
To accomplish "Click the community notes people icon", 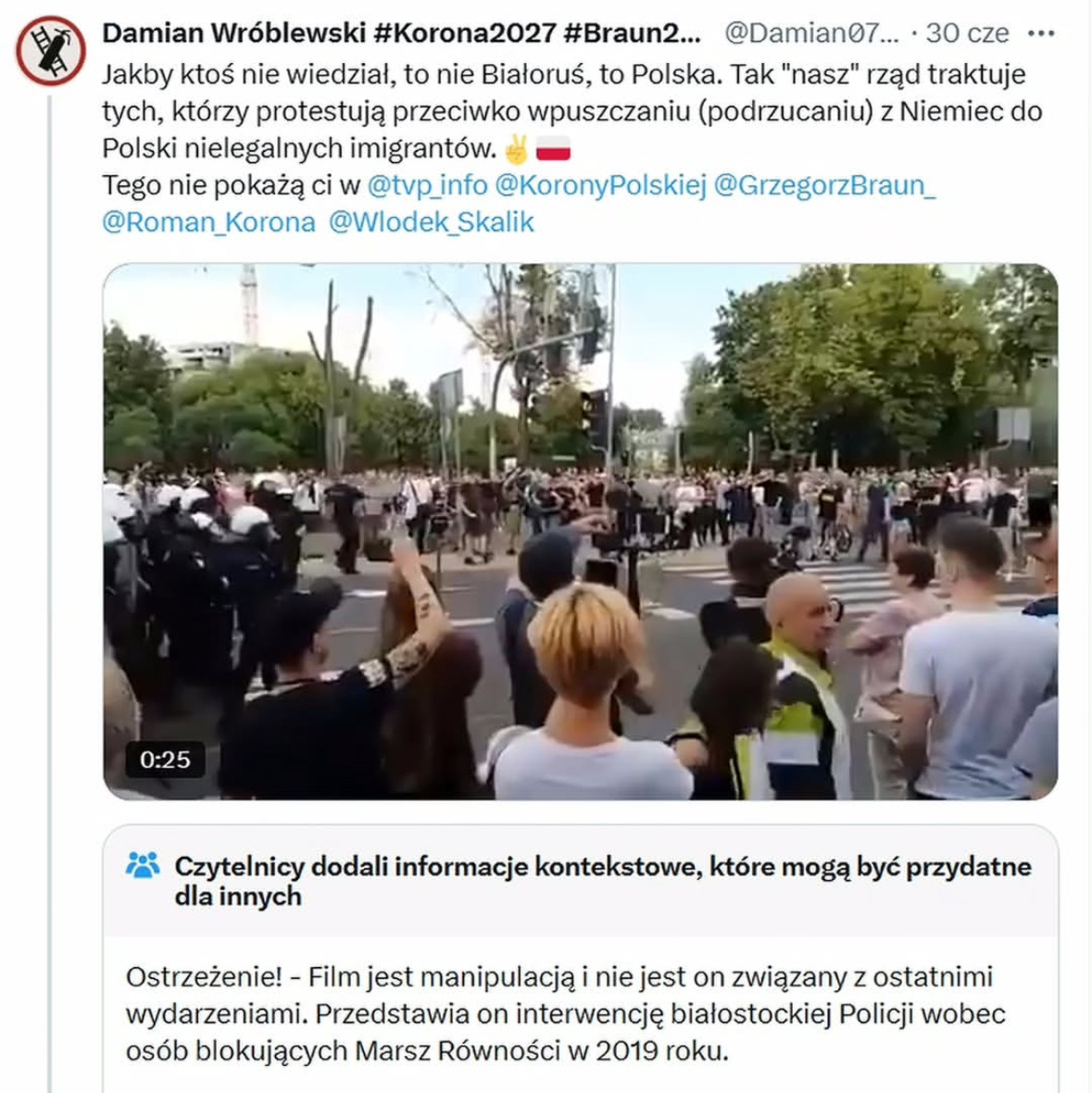I will tap(143, 866).
